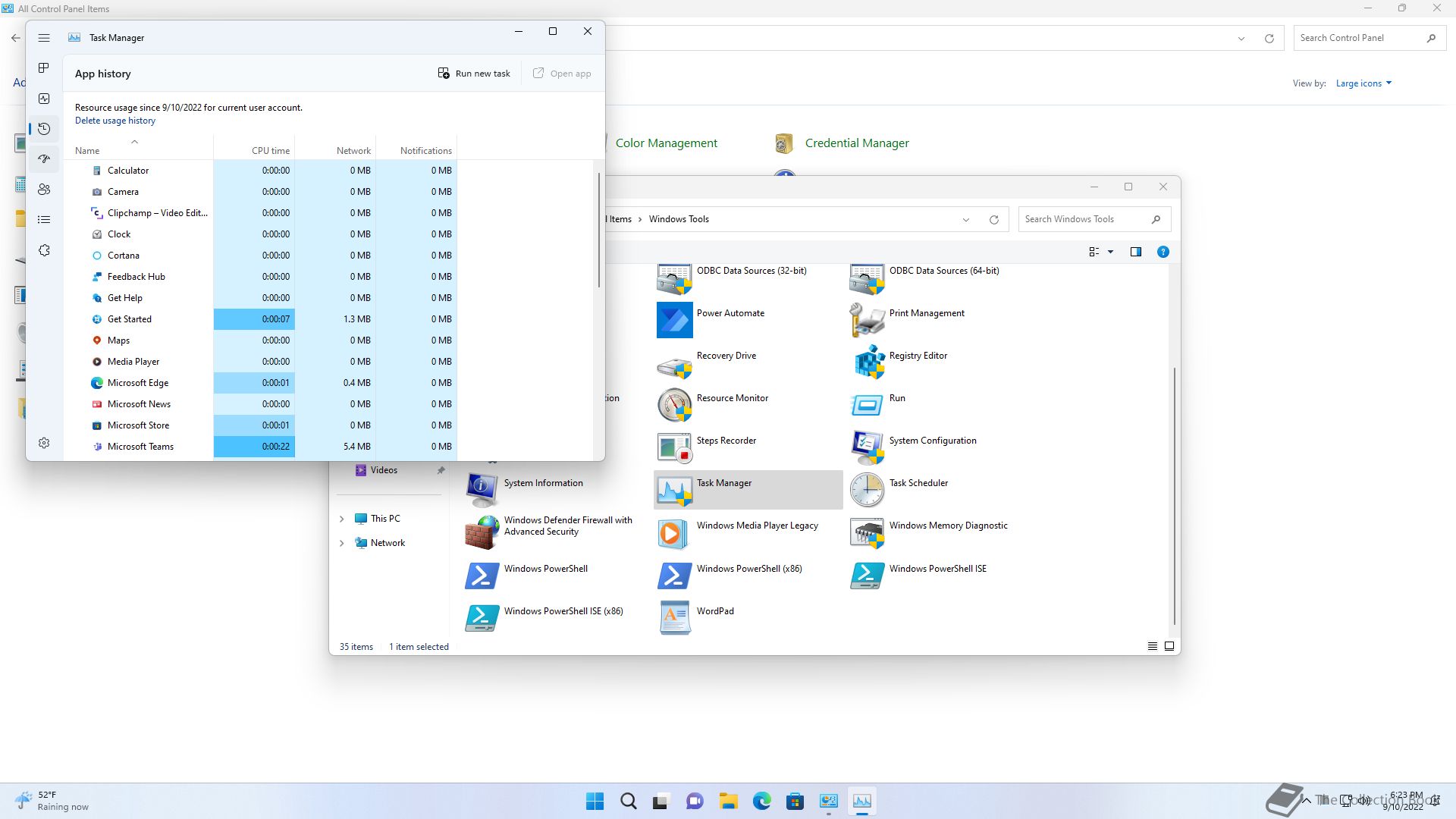Expand Control Panel address bar dropdown
The width and height of the screenshot is (1456, 819).
[x=1241, y=39]
